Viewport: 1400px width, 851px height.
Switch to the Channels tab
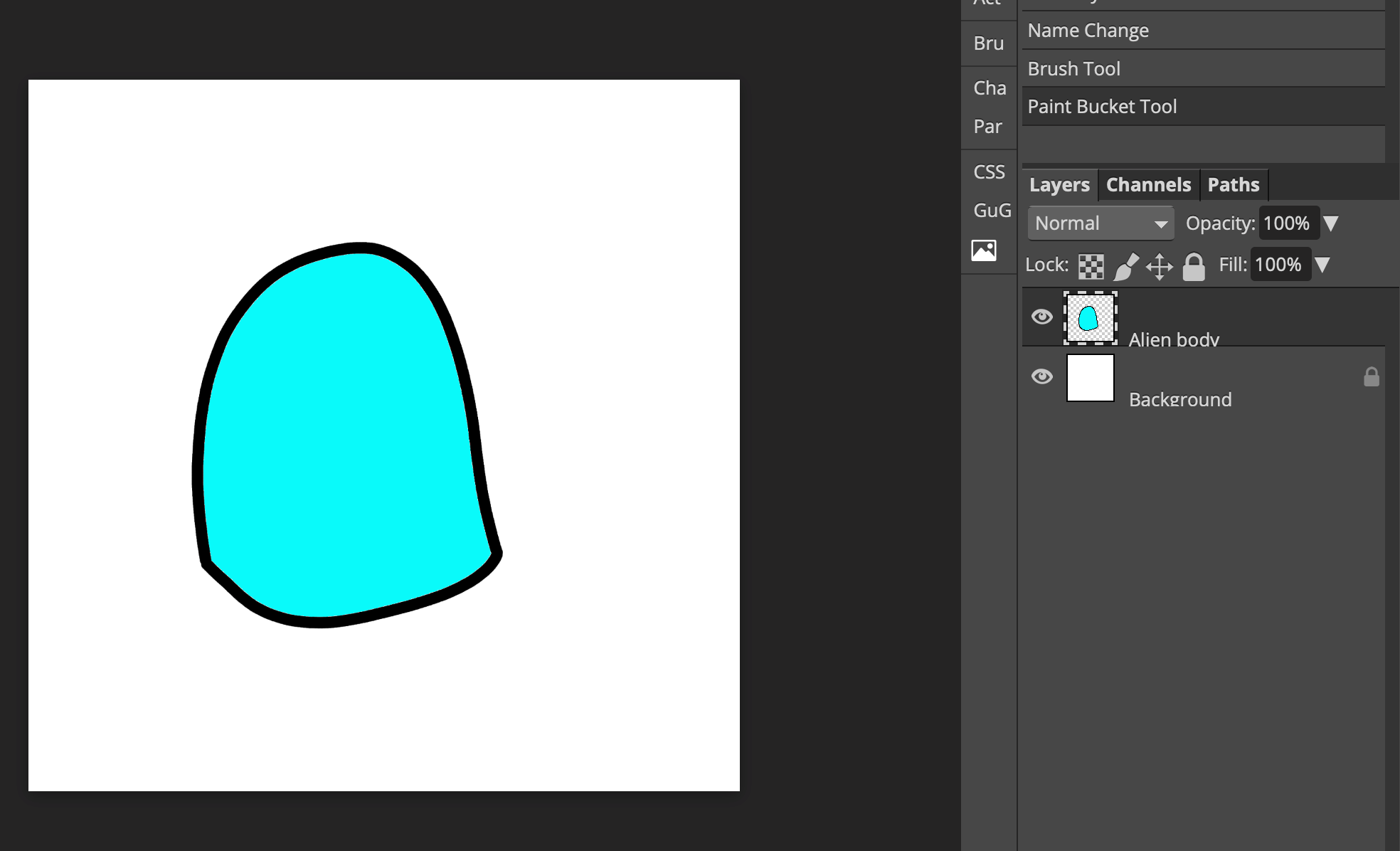[x=1148, y=185]
